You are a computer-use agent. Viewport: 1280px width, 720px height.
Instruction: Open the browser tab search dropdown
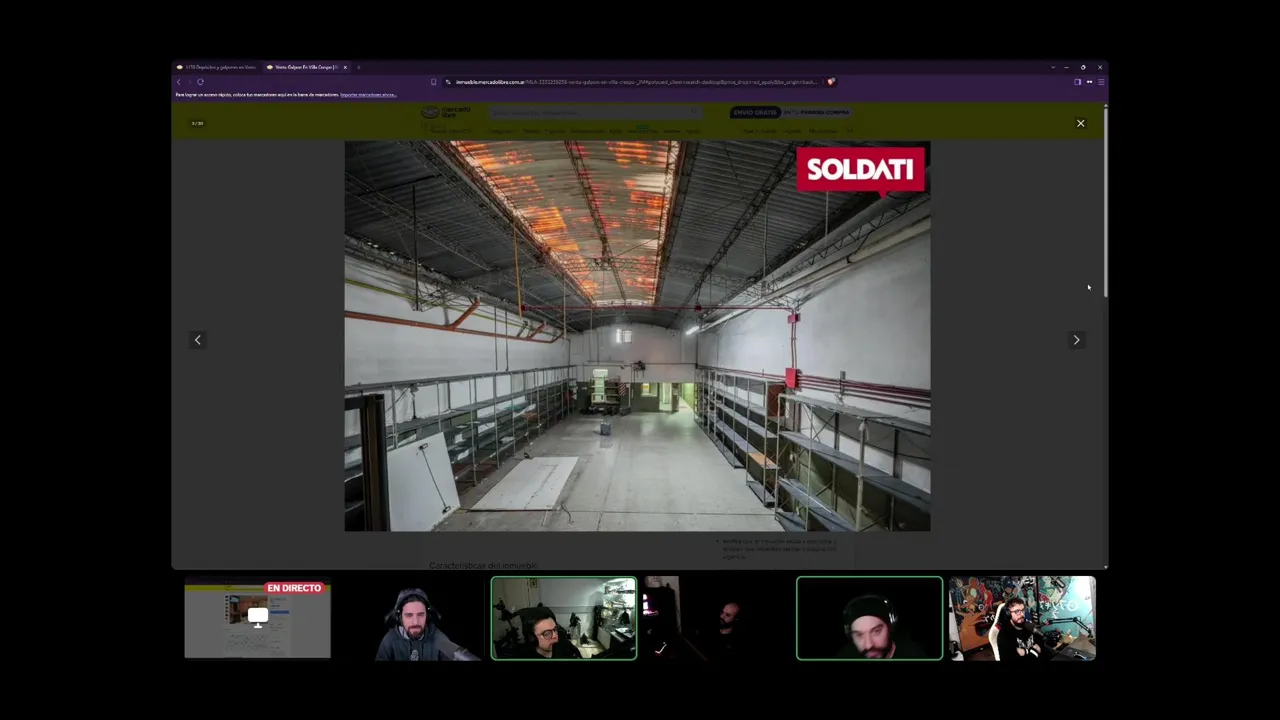click(1052, 67)
